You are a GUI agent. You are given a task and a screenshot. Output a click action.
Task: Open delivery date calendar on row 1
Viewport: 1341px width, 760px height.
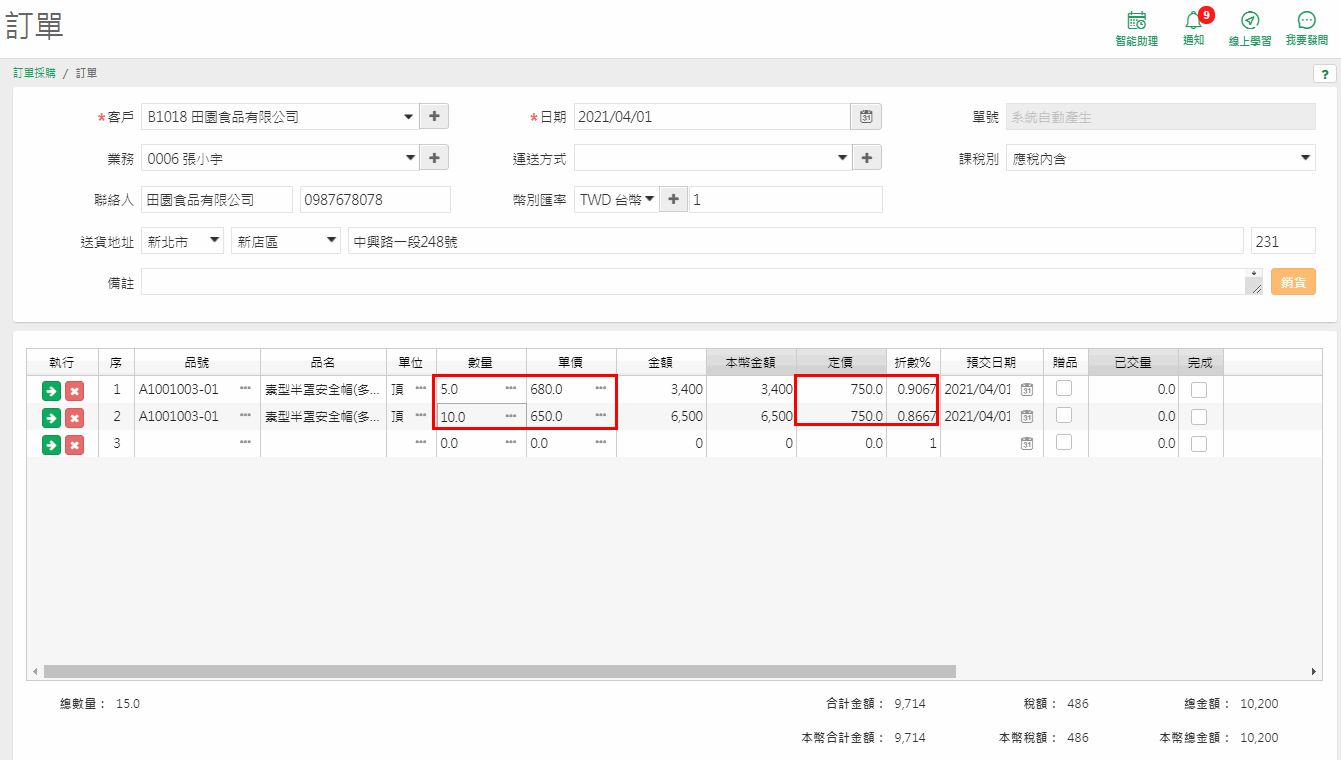(1026, 389)
